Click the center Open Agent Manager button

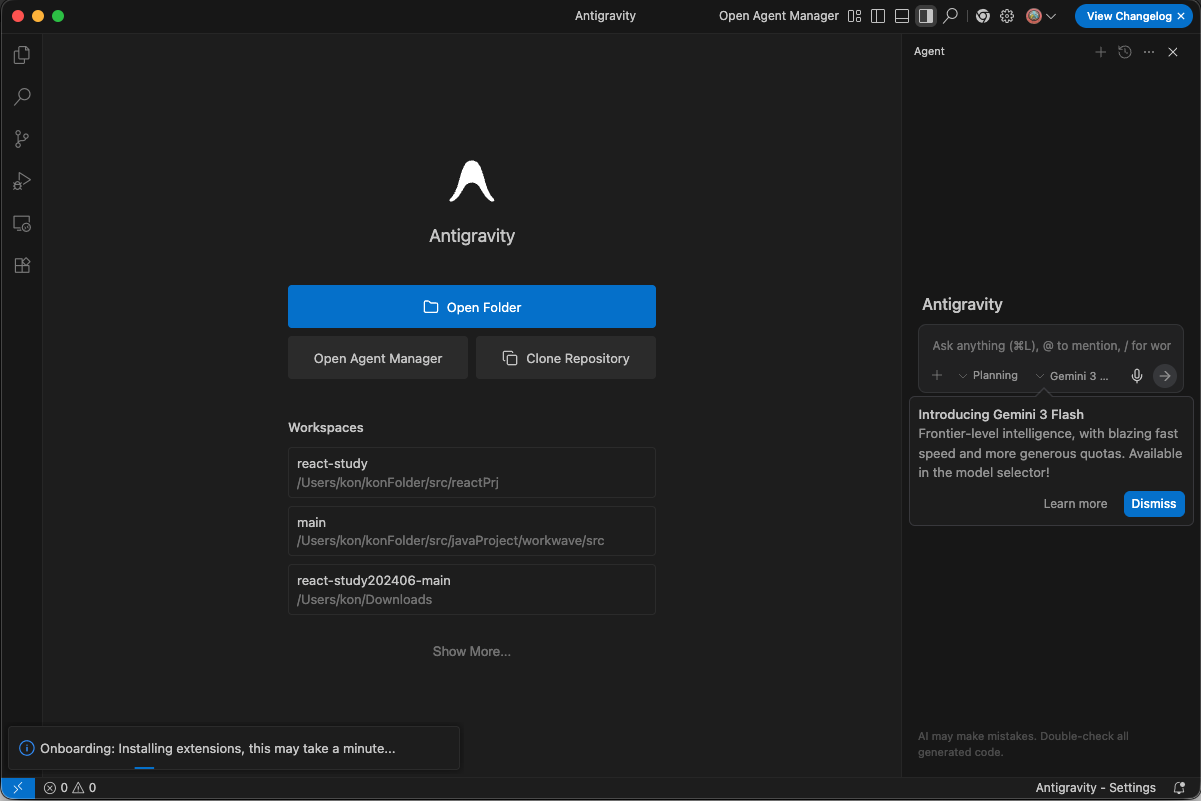click(x=378, y=358)
